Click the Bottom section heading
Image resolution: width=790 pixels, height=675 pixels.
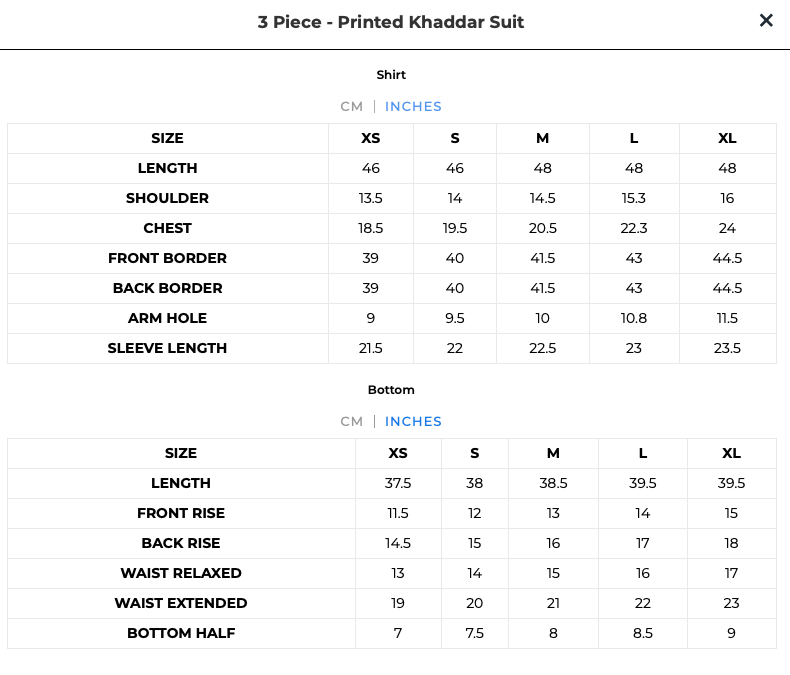(x=391, y=390)
